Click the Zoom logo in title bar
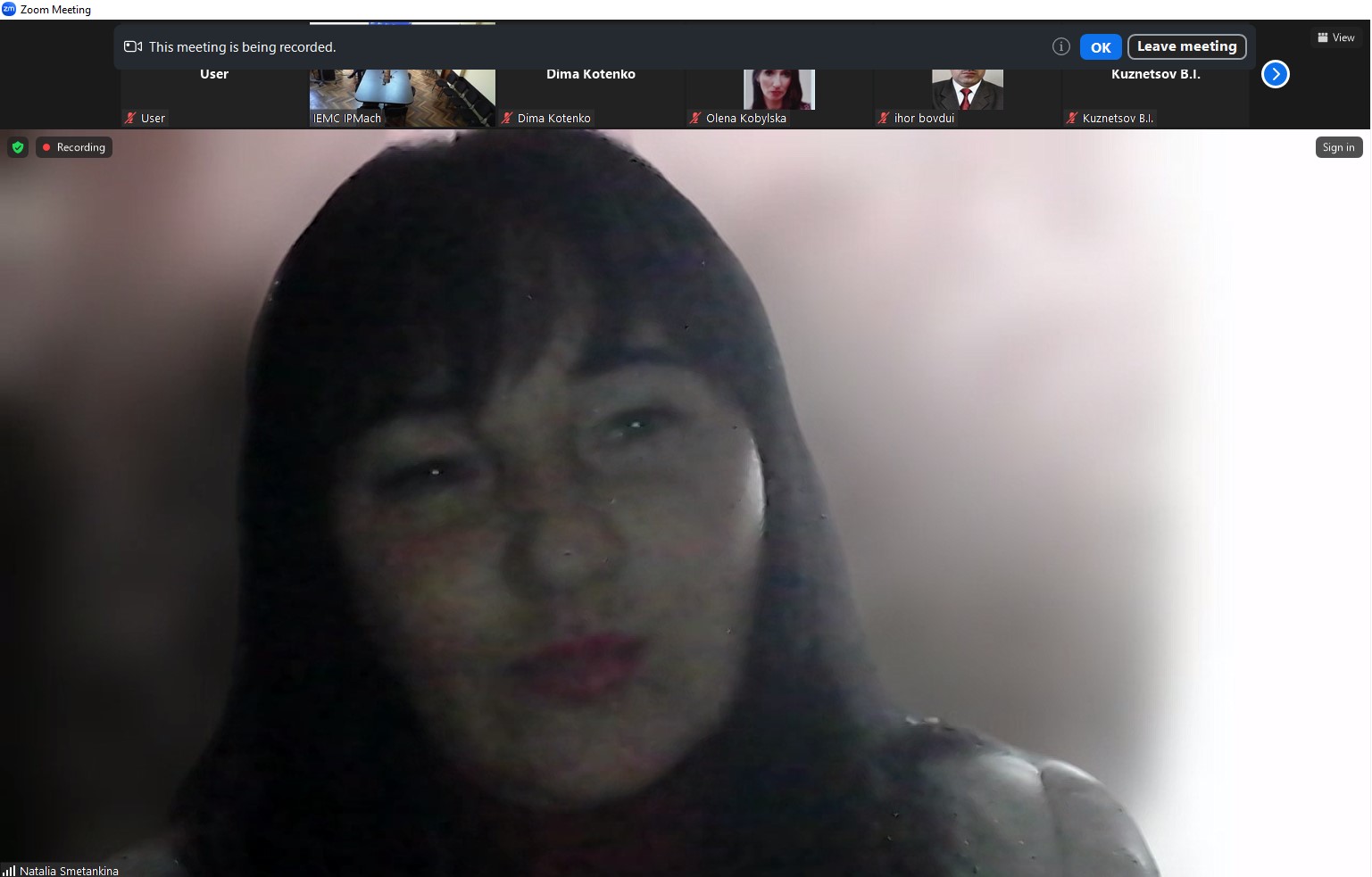This screenshot has width=1372, height=877. 9,9
